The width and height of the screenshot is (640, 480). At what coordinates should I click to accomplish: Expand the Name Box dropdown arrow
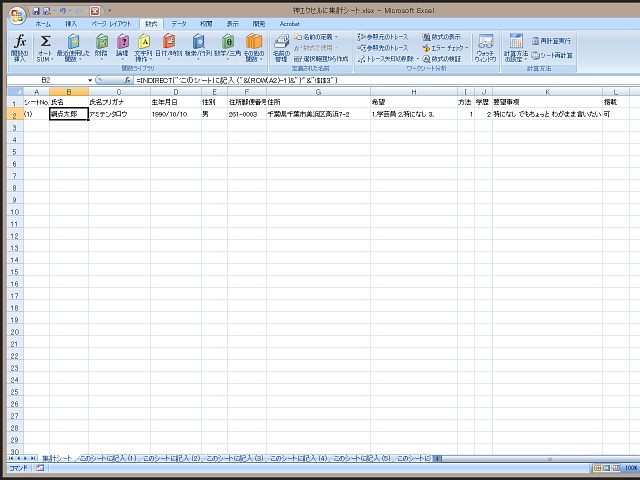92,79
